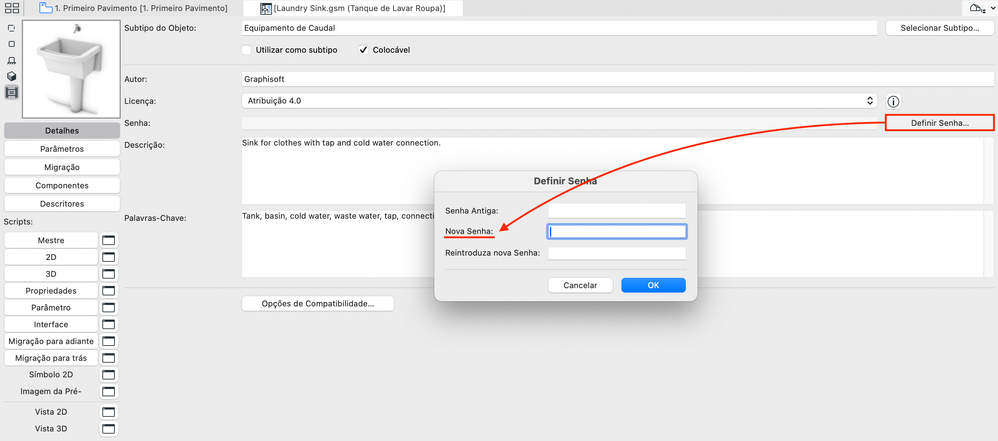
Task: Open Migração para trás script
Action: click(51, 358)
